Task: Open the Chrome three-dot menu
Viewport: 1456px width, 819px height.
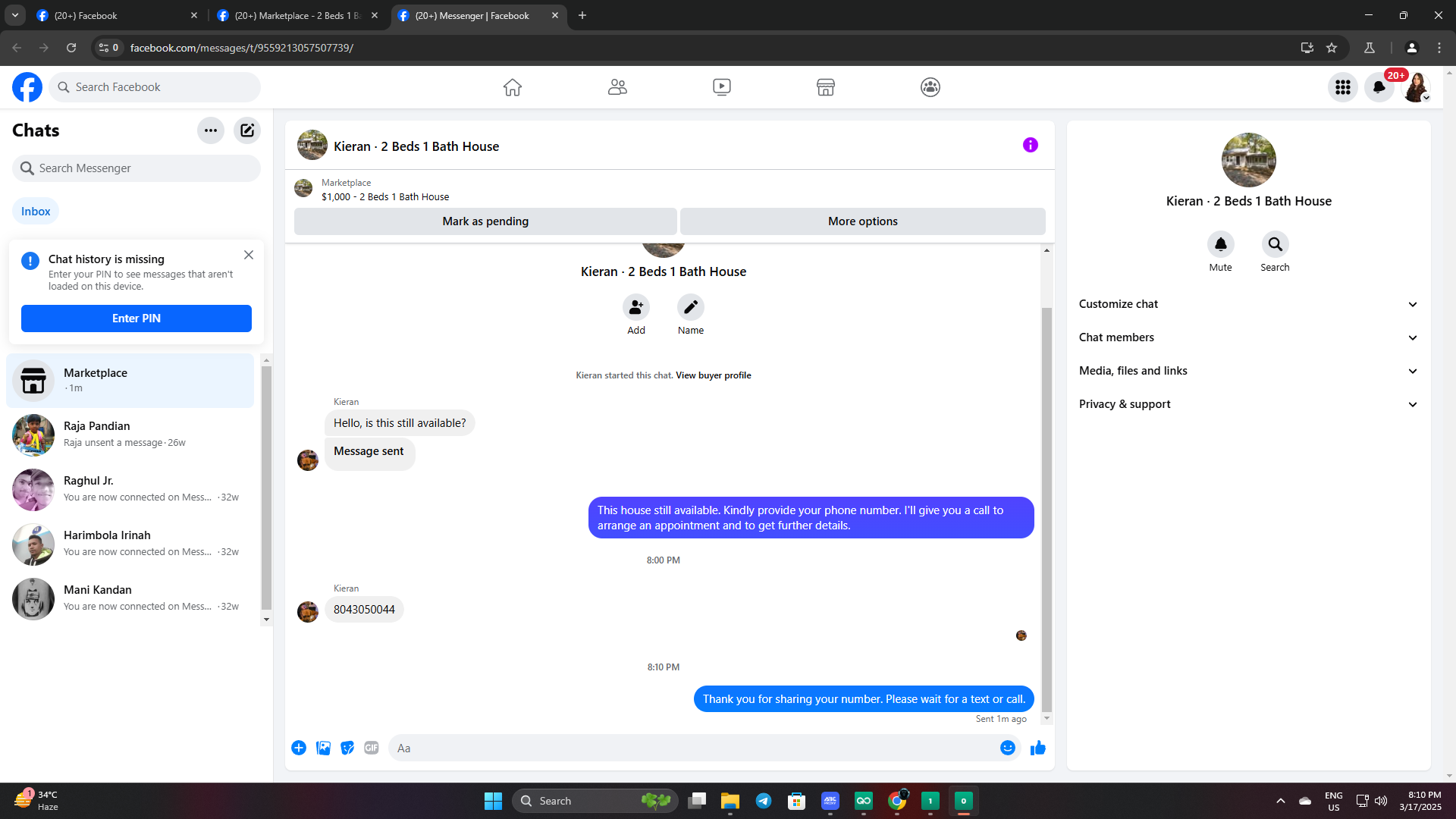Action: click(x=1439, y=48)
